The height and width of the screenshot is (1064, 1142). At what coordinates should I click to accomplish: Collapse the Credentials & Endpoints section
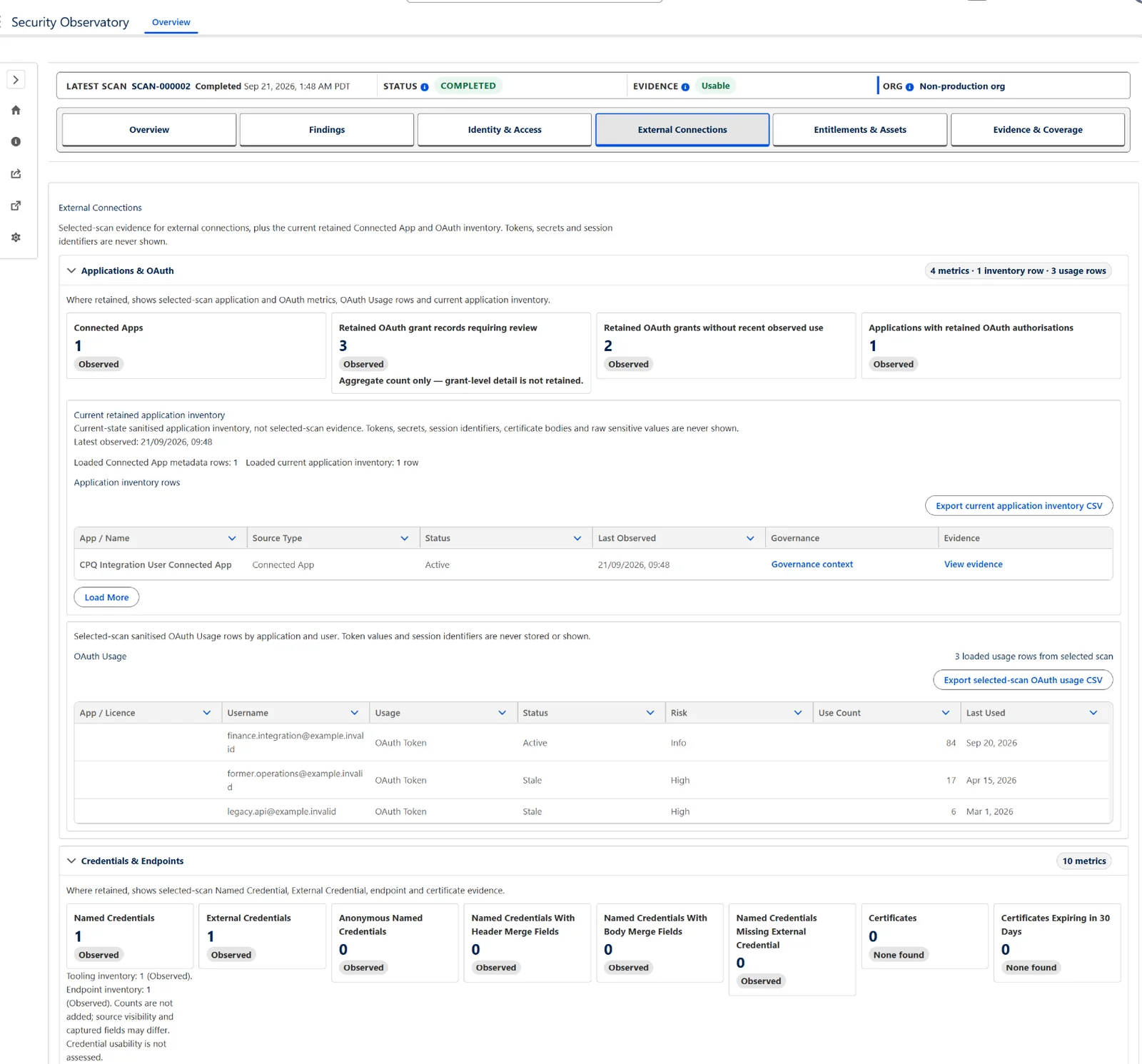click(x=71, y=861)
